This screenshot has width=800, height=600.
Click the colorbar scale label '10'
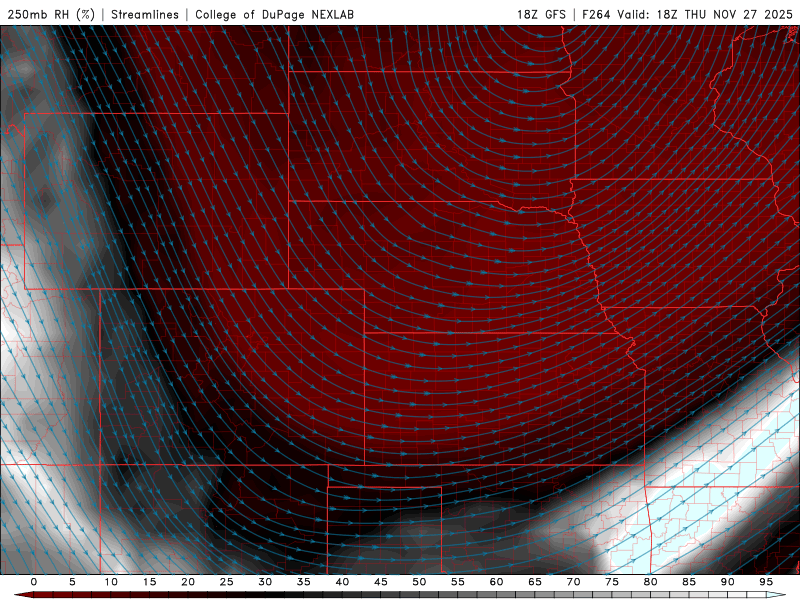coord(111,582)
